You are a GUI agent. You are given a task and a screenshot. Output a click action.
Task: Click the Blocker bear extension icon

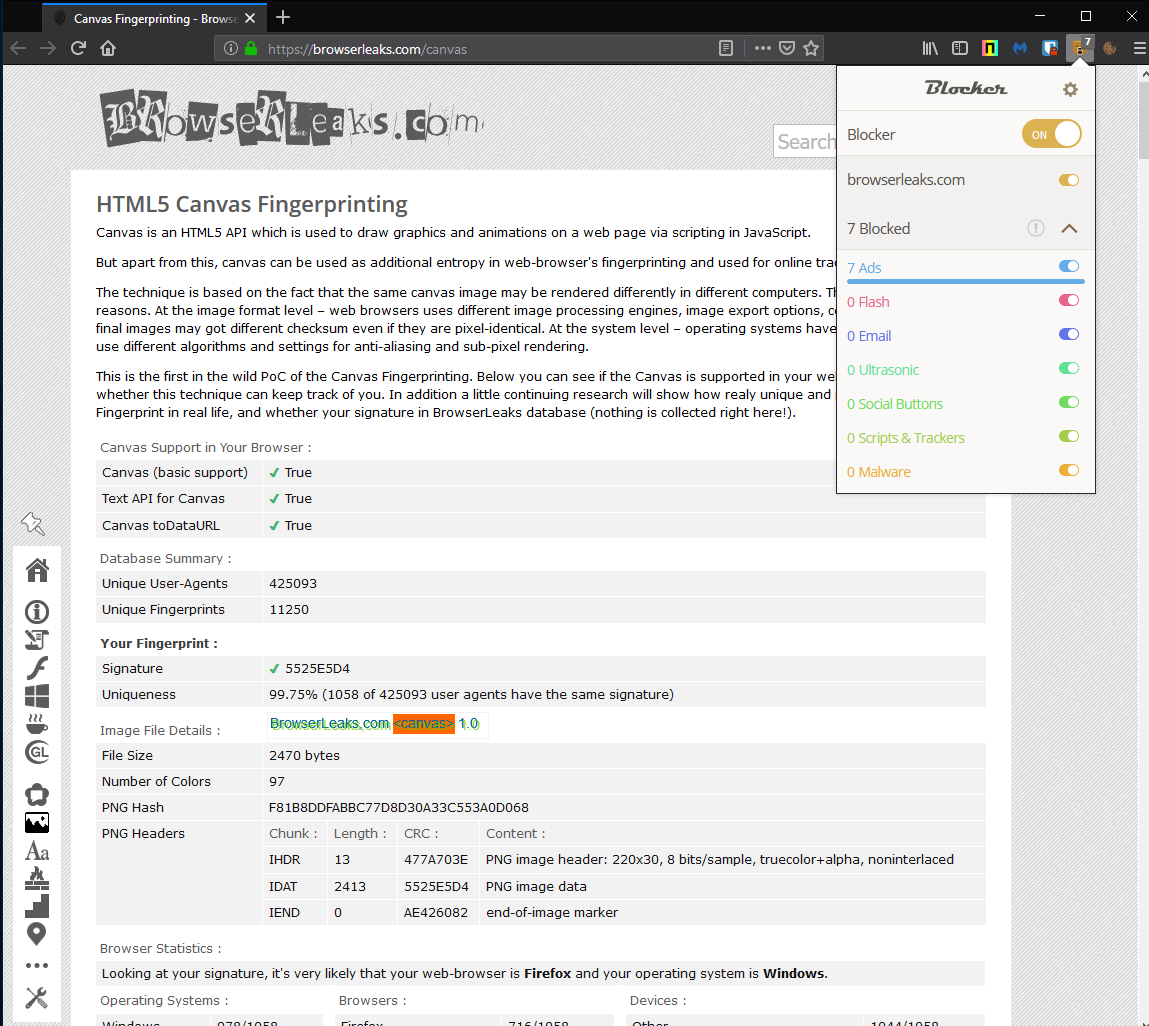click(x=1080, y=48)
